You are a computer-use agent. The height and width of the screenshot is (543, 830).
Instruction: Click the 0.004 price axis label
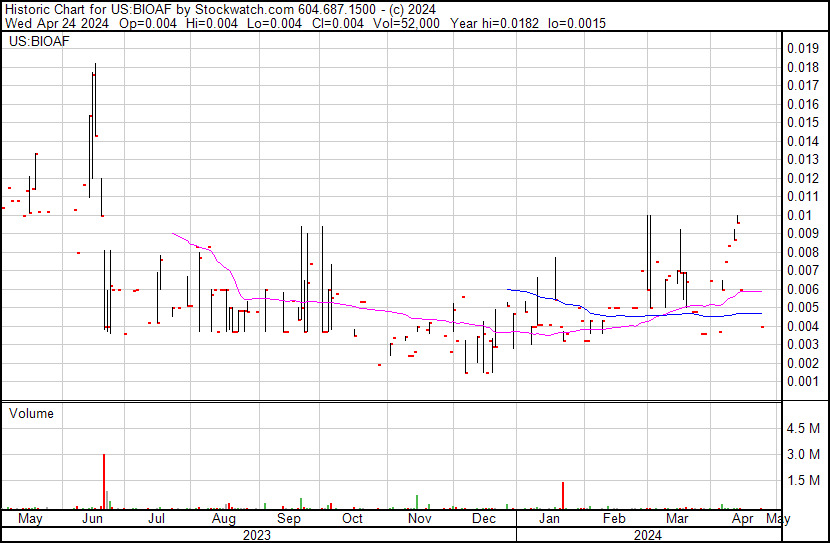(802, 326)
